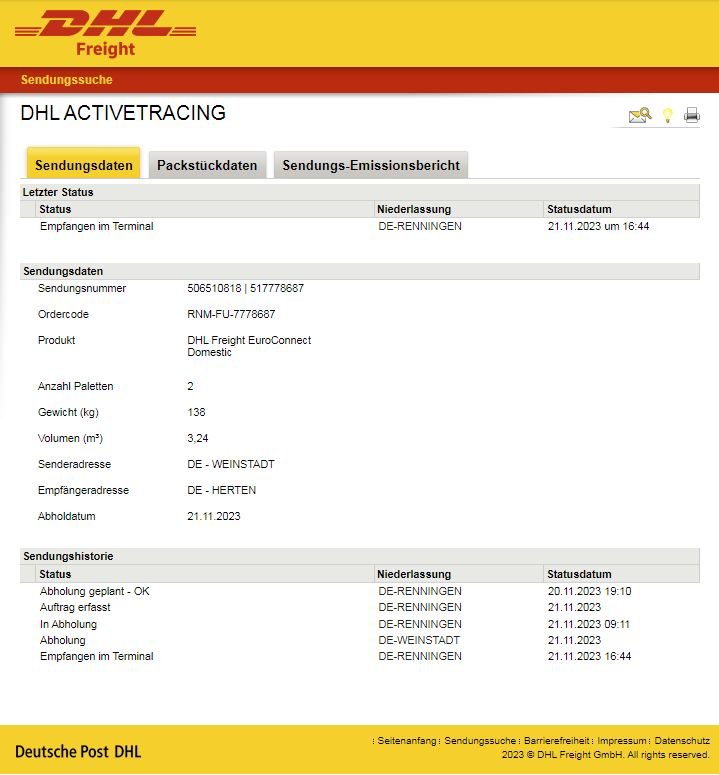Screen dimensions: 719x775
Task: Open the Sendungs-Emissionsbericht tab
Action: (371, 165)
